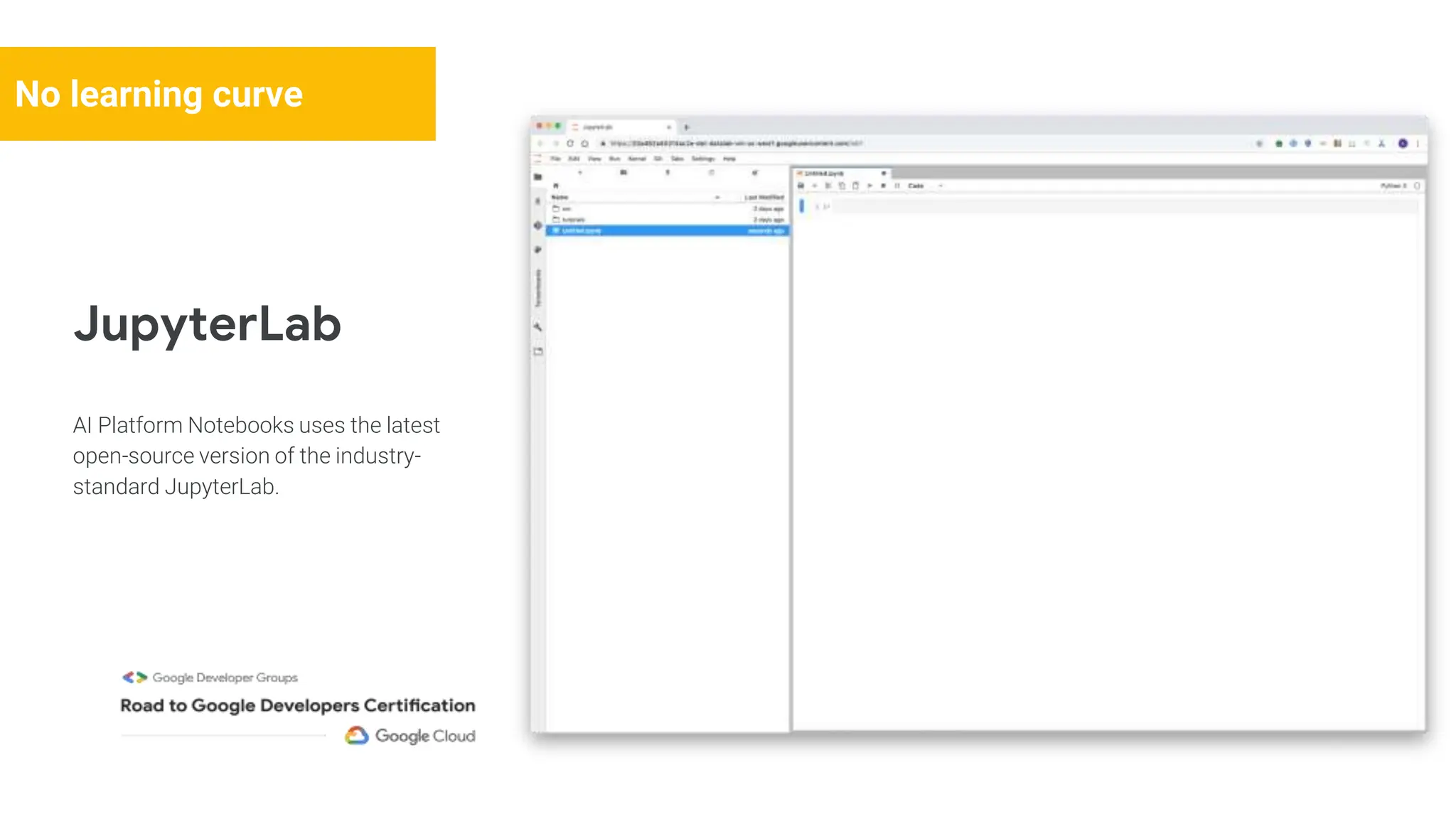The height and width of the screenshot is (819, 1456).
Task: Open the wrench tools sidebar icon
Action: (538, 327)
